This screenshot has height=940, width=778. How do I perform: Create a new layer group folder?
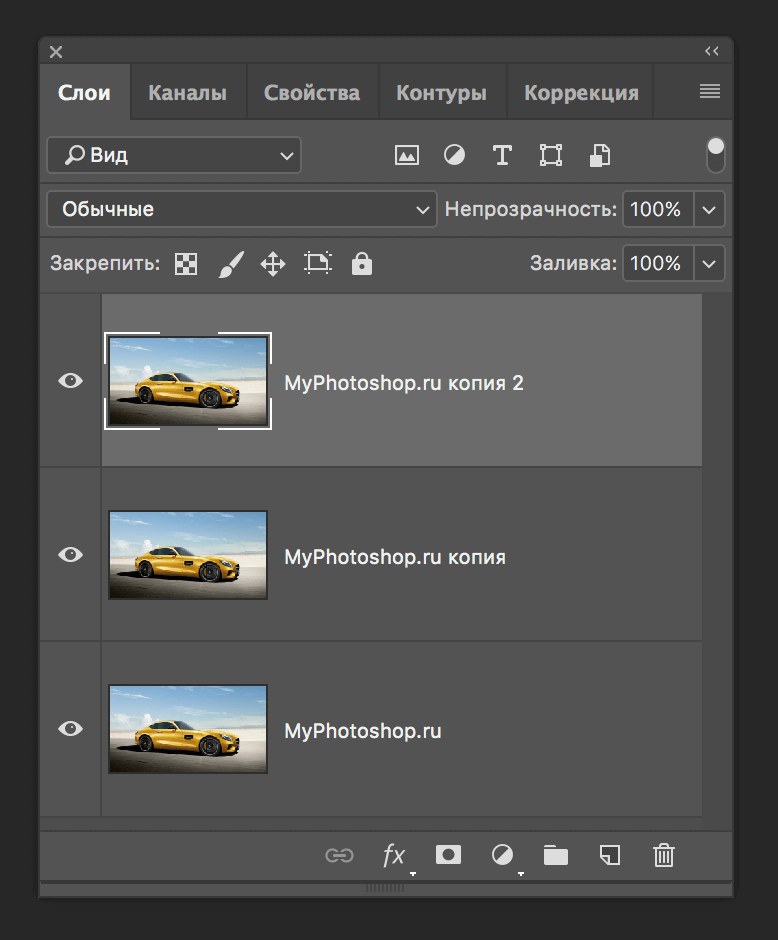555,855
